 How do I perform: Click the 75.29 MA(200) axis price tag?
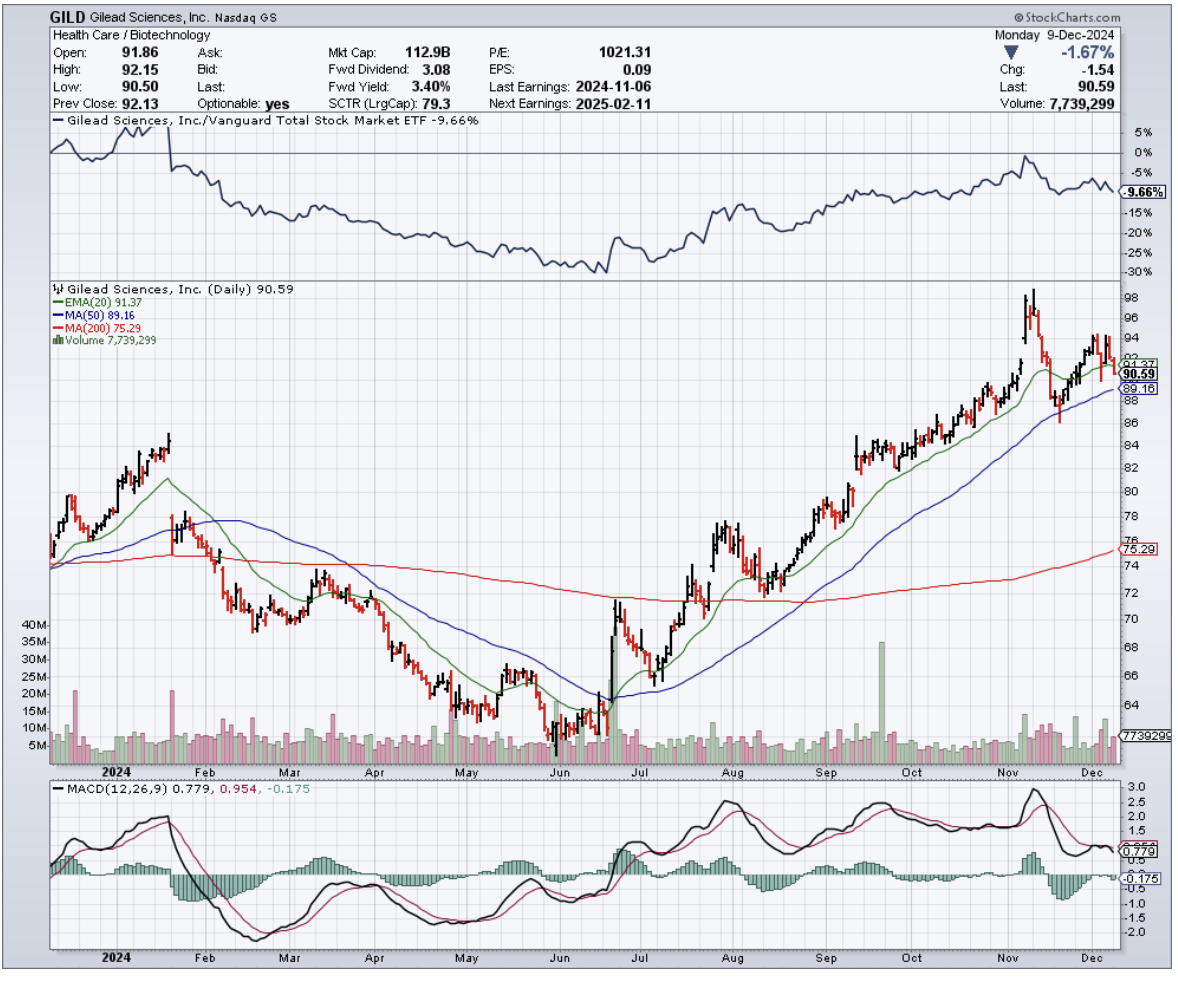pos(1140,549)
